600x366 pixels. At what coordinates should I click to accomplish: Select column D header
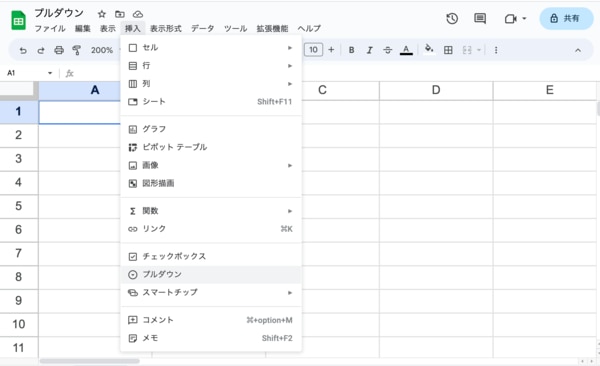(x=436, y=90)
